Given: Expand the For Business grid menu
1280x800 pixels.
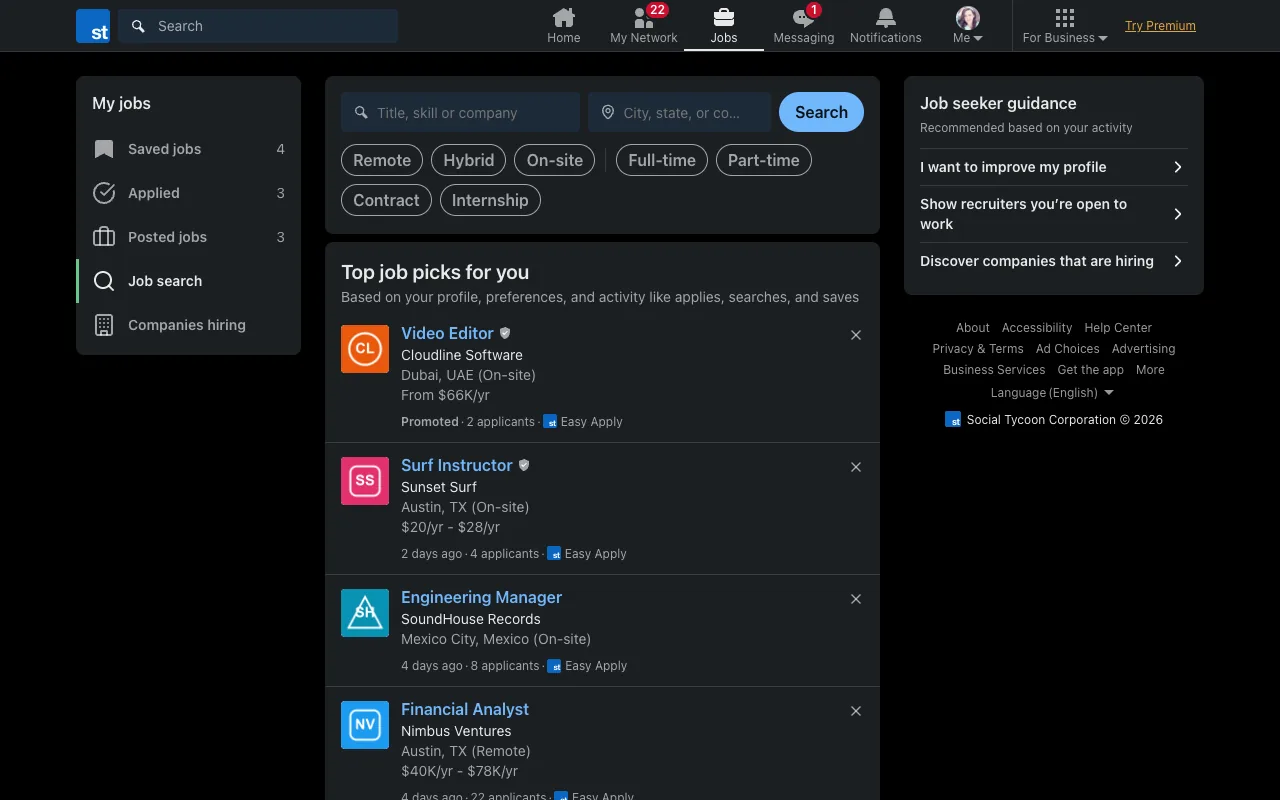Looking at the screenshot, I should click(x=1065, y=26).
